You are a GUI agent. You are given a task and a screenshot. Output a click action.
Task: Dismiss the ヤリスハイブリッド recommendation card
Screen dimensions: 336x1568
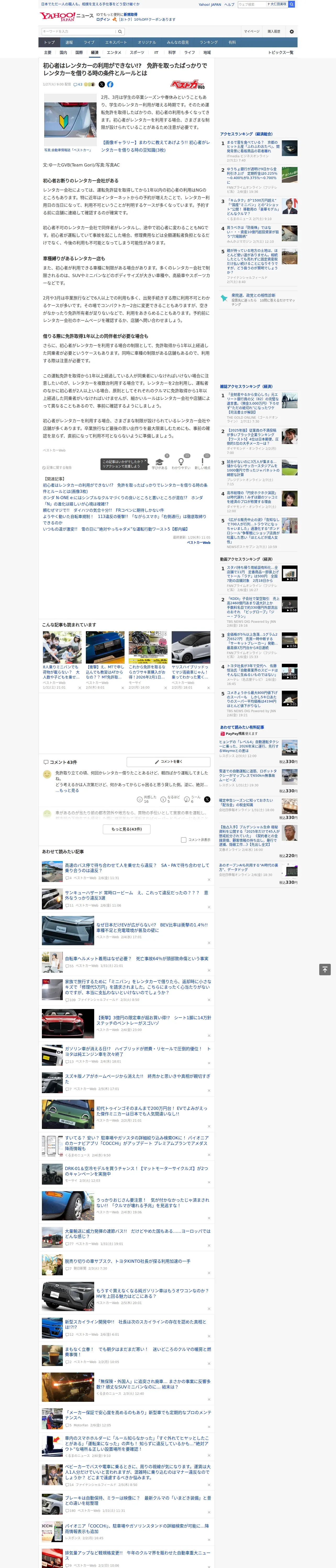point(209,688)
